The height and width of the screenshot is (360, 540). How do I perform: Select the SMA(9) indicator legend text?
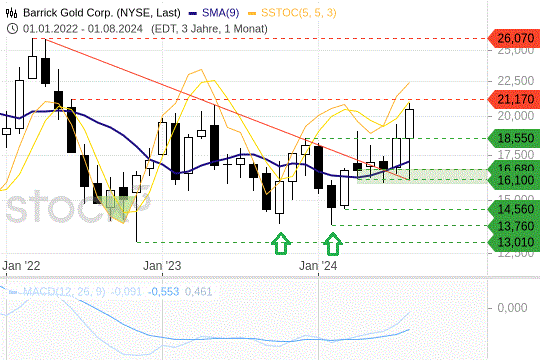[220, 13]
